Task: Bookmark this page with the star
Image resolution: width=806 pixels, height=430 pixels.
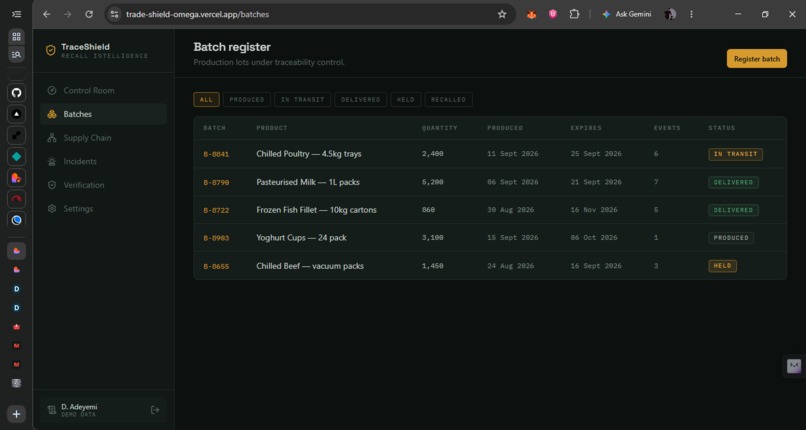Action: pyautogui.click(x=502, y=14)
